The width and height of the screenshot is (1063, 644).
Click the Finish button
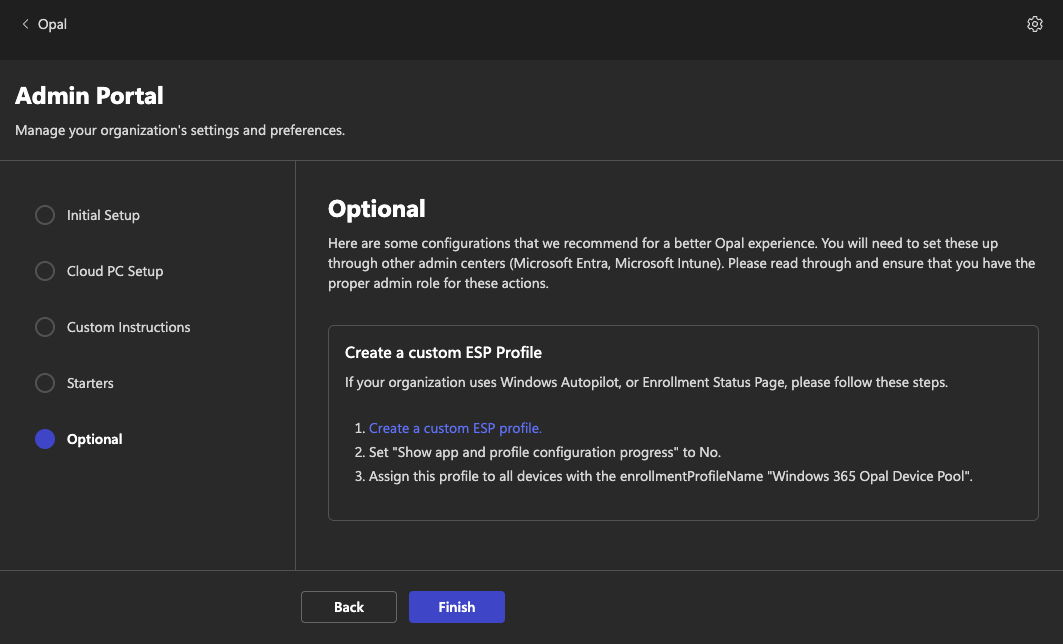point(456,607)
